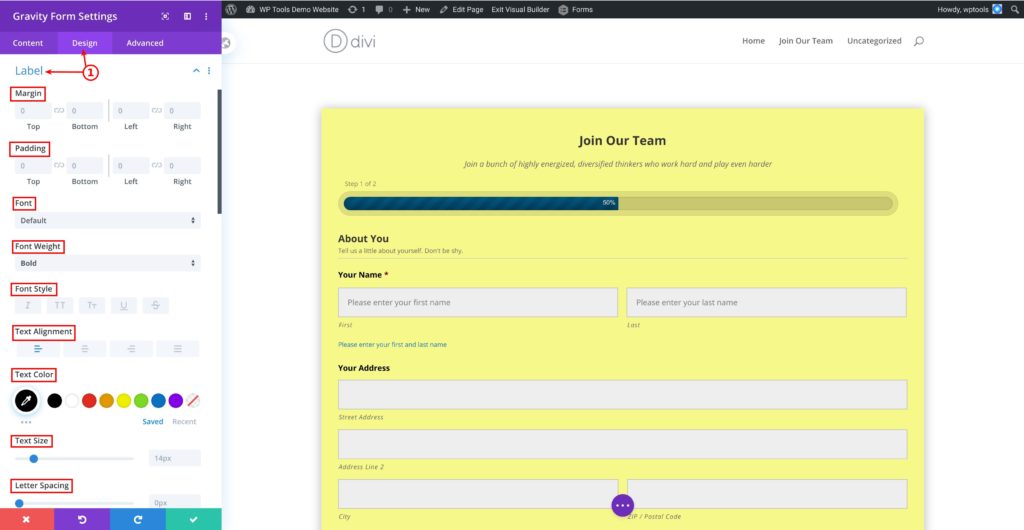Click the first name input field

click(478, 302)
